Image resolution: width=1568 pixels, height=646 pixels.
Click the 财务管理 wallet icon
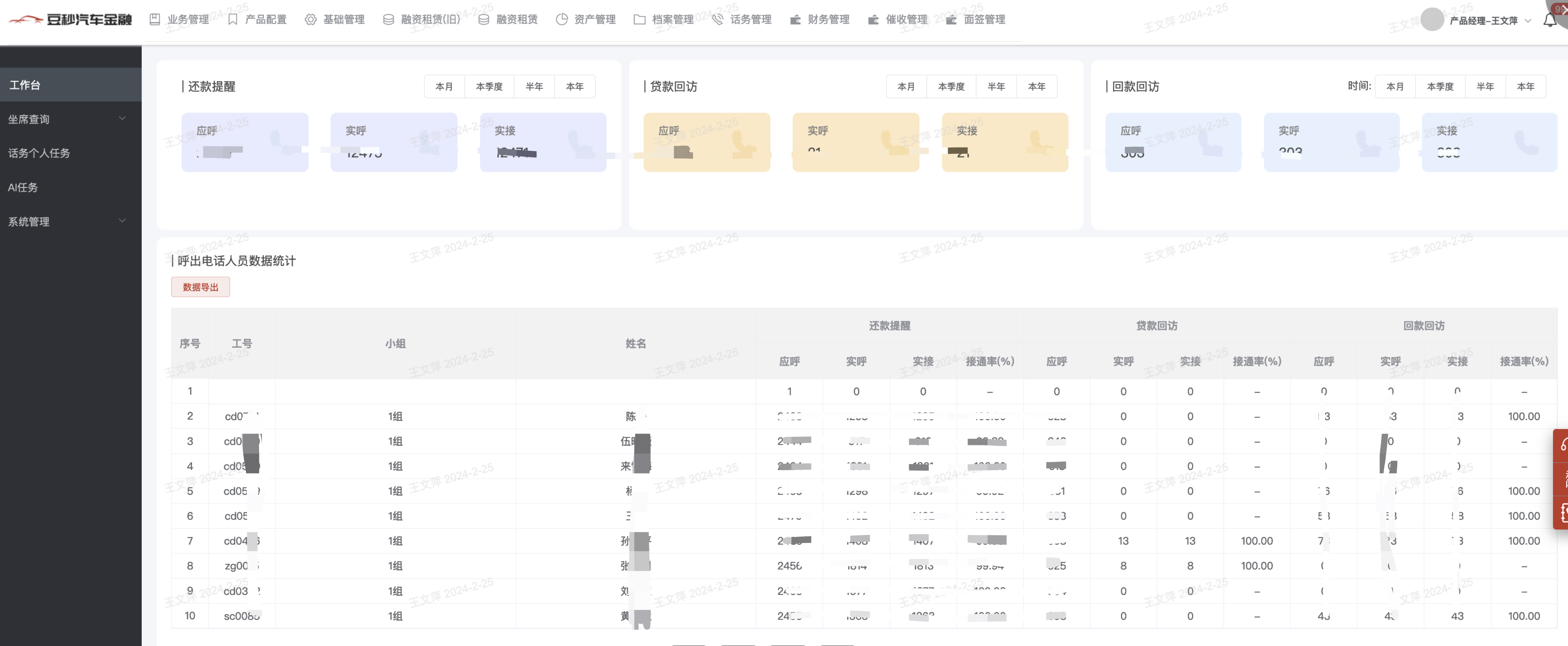795,19
